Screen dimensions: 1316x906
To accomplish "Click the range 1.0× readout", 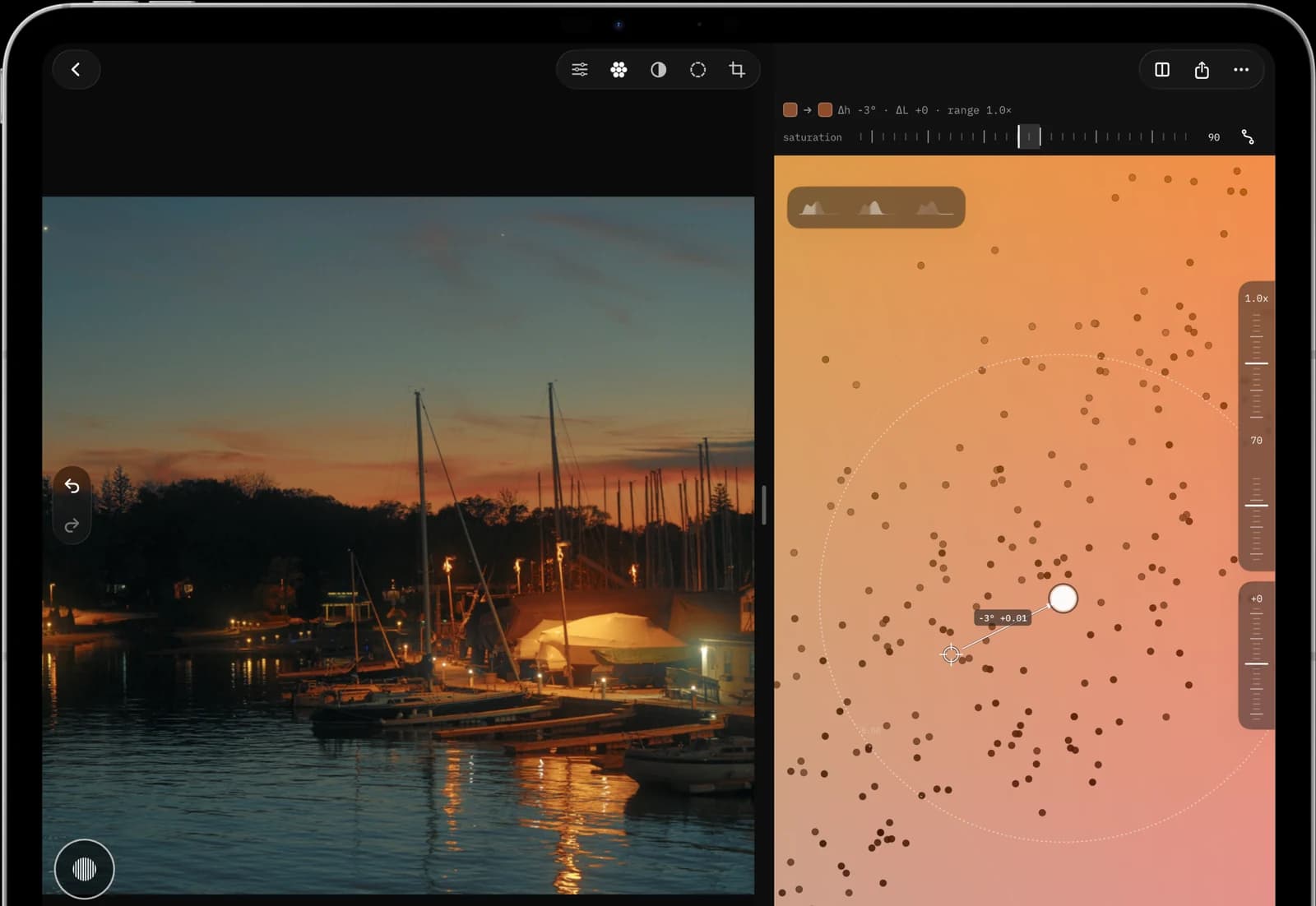I will point(979,110).
